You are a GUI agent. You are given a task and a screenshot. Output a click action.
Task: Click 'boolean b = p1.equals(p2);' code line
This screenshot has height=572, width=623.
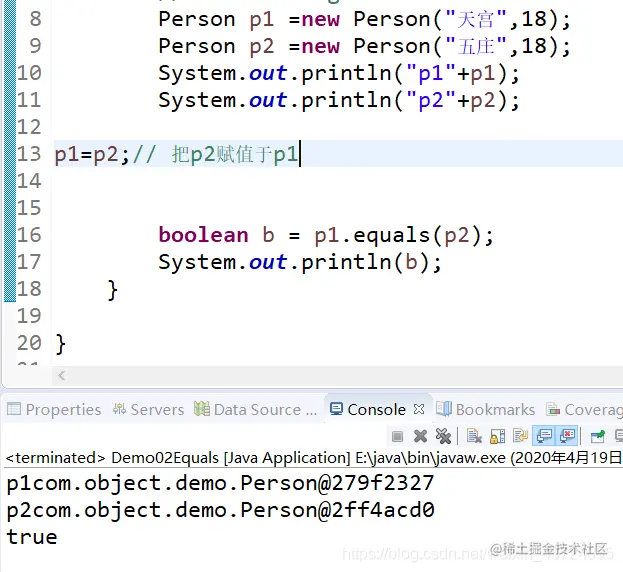click(x=326, y=235)
